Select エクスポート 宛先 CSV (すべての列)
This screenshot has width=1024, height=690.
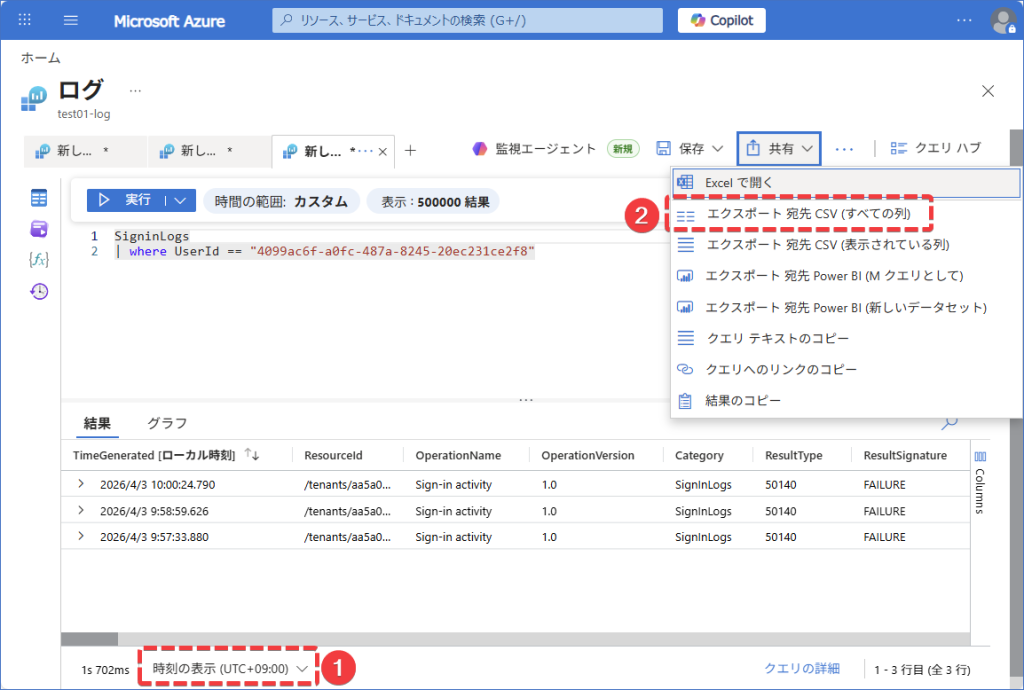tap(808, 214)
